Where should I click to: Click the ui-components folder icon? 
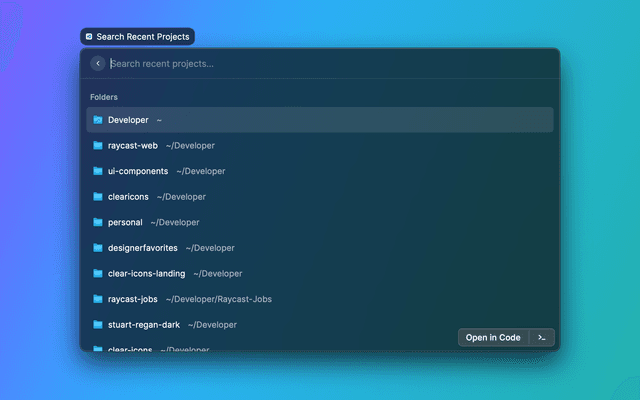click(98, 171)
